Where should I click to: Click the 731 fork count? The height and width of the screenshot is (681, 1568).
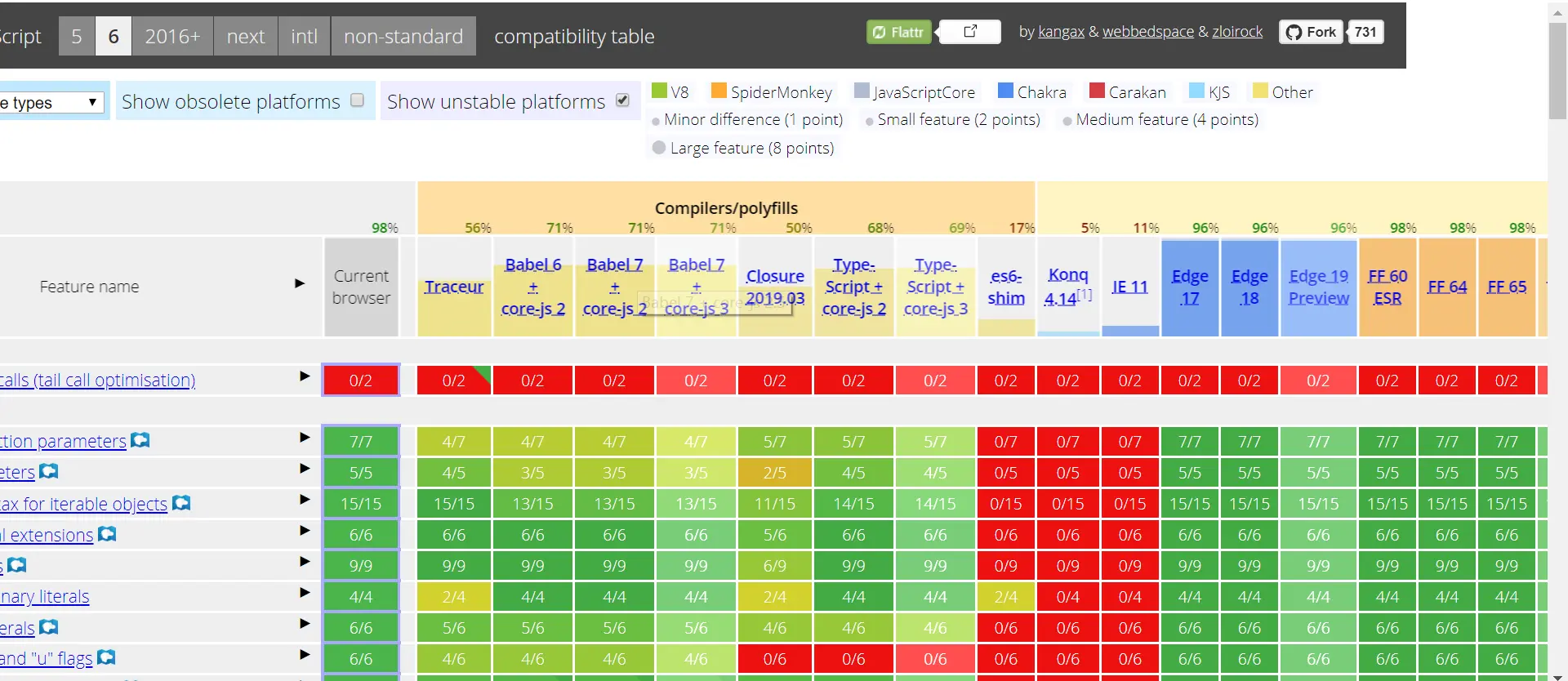[x=1365, y=32]
